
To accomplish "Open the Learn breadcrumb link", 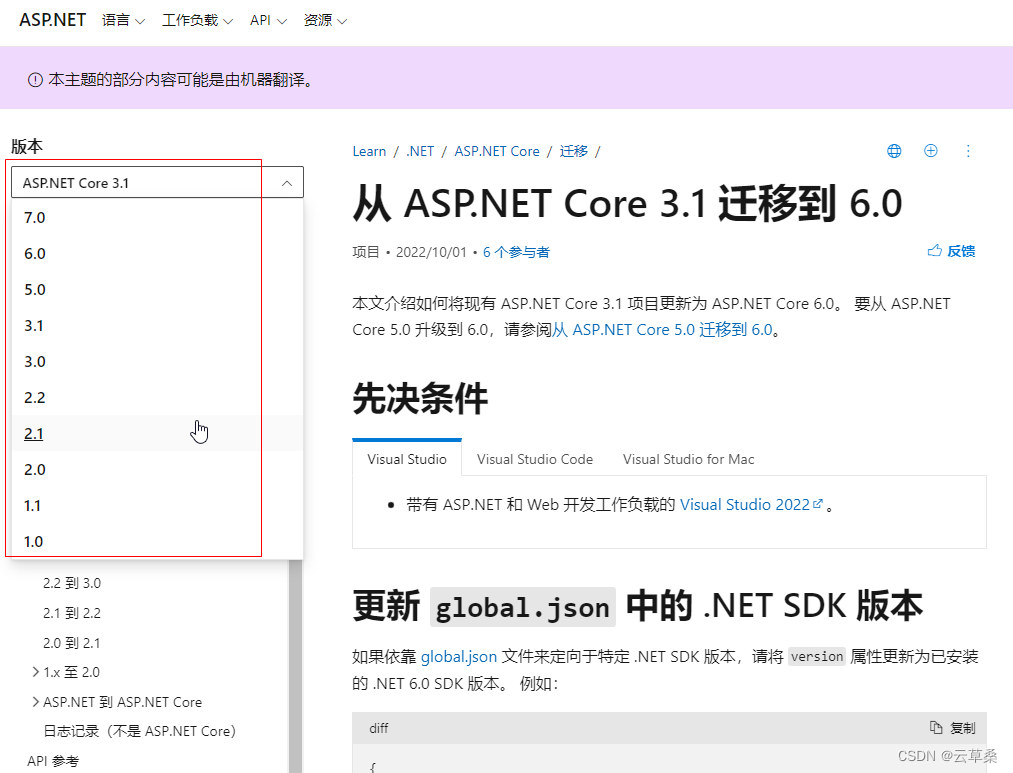I will (x=369, y=151).
